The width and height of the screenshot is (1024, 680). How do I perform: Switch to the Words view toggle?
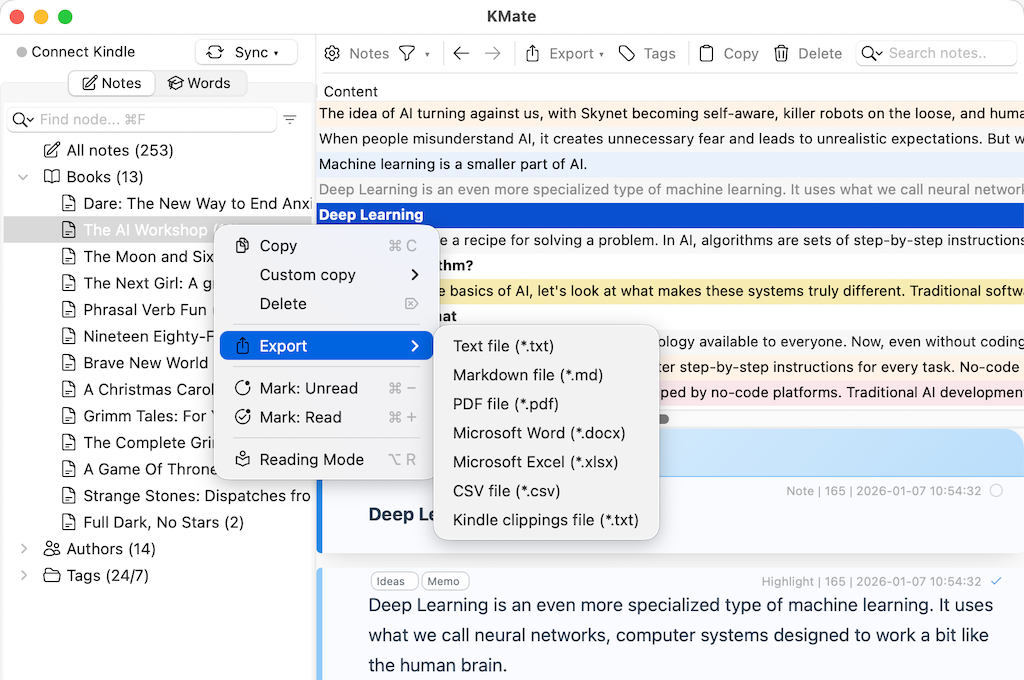coord(202,83)
